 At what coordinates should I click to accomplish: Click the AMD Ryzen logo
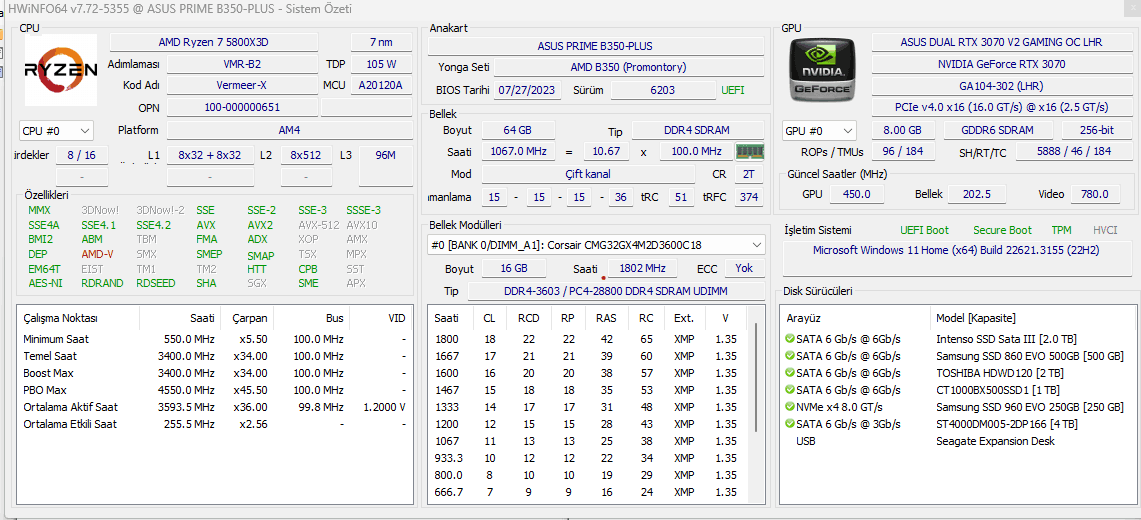(x=61, y=70)
